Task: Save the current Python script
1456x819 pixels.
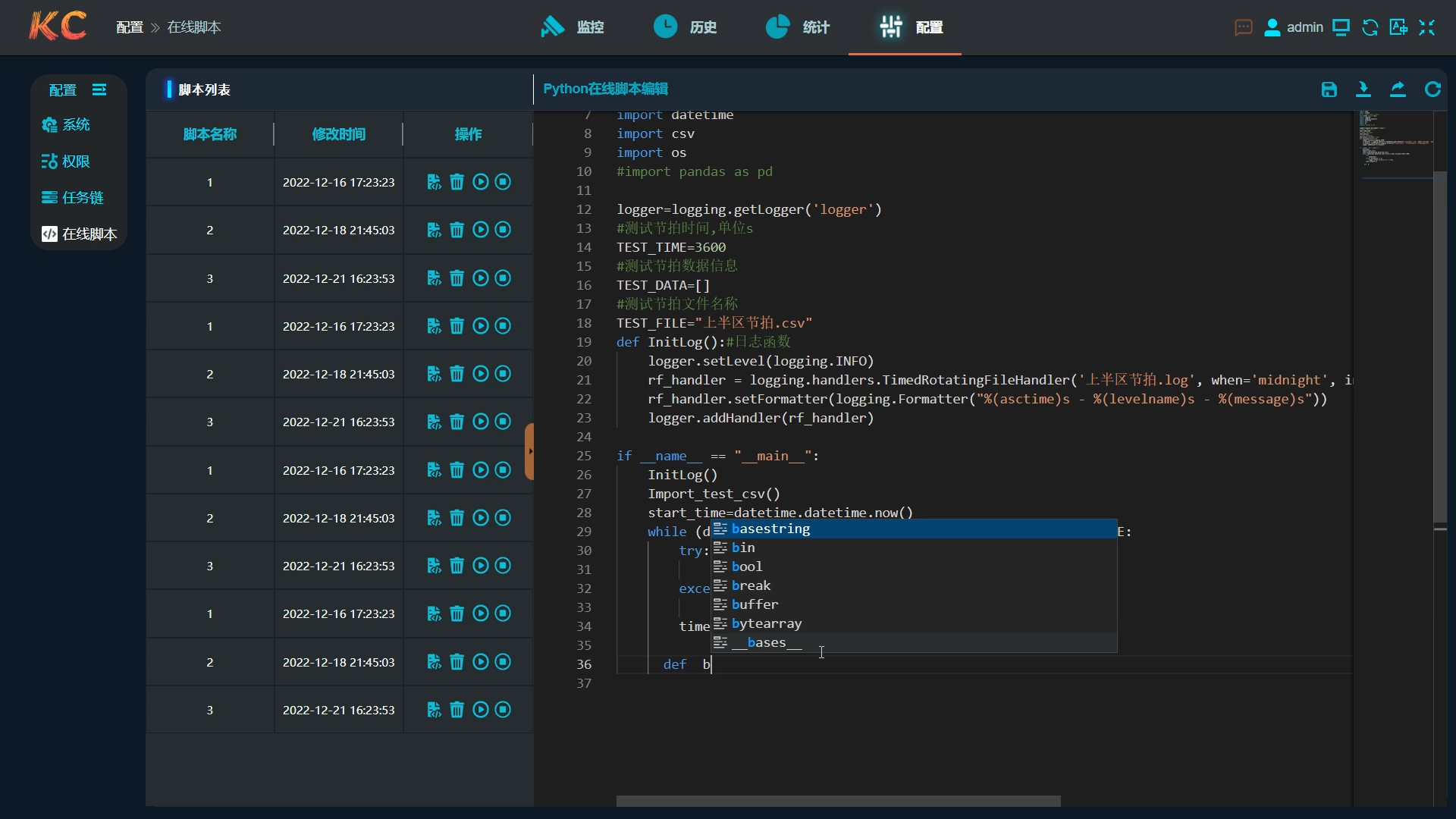Action: (x=1329, y=89)
